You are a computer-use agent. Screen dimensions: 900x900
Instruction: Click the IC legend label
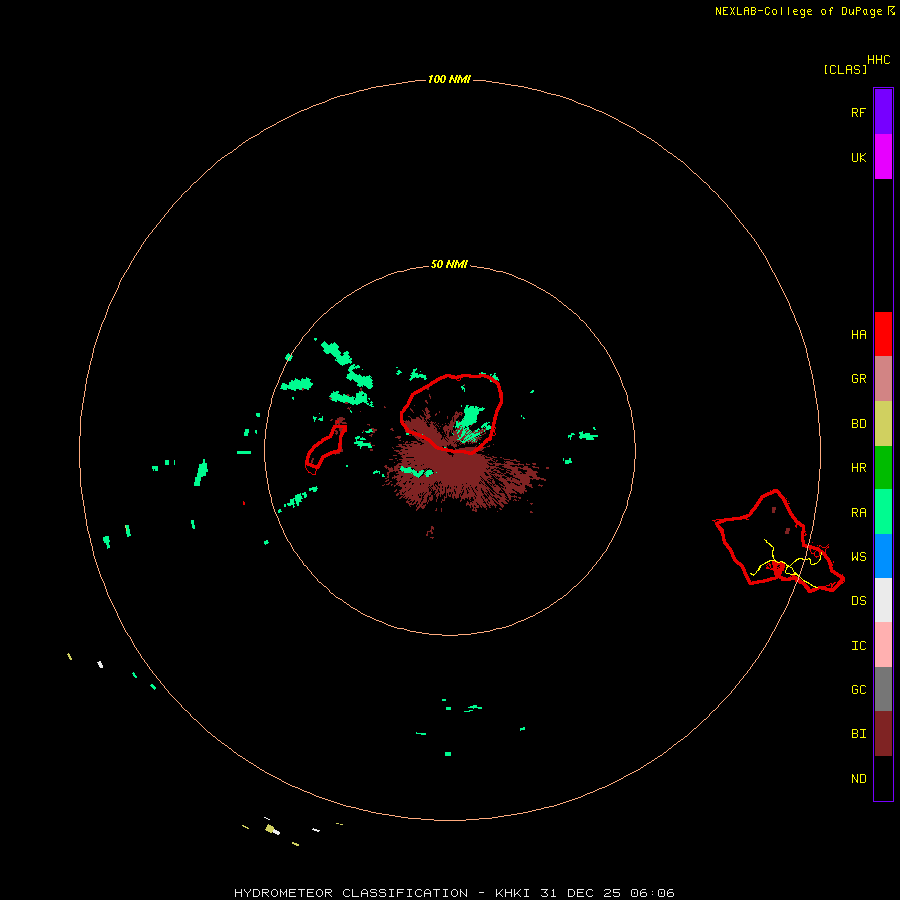(858, 646)
